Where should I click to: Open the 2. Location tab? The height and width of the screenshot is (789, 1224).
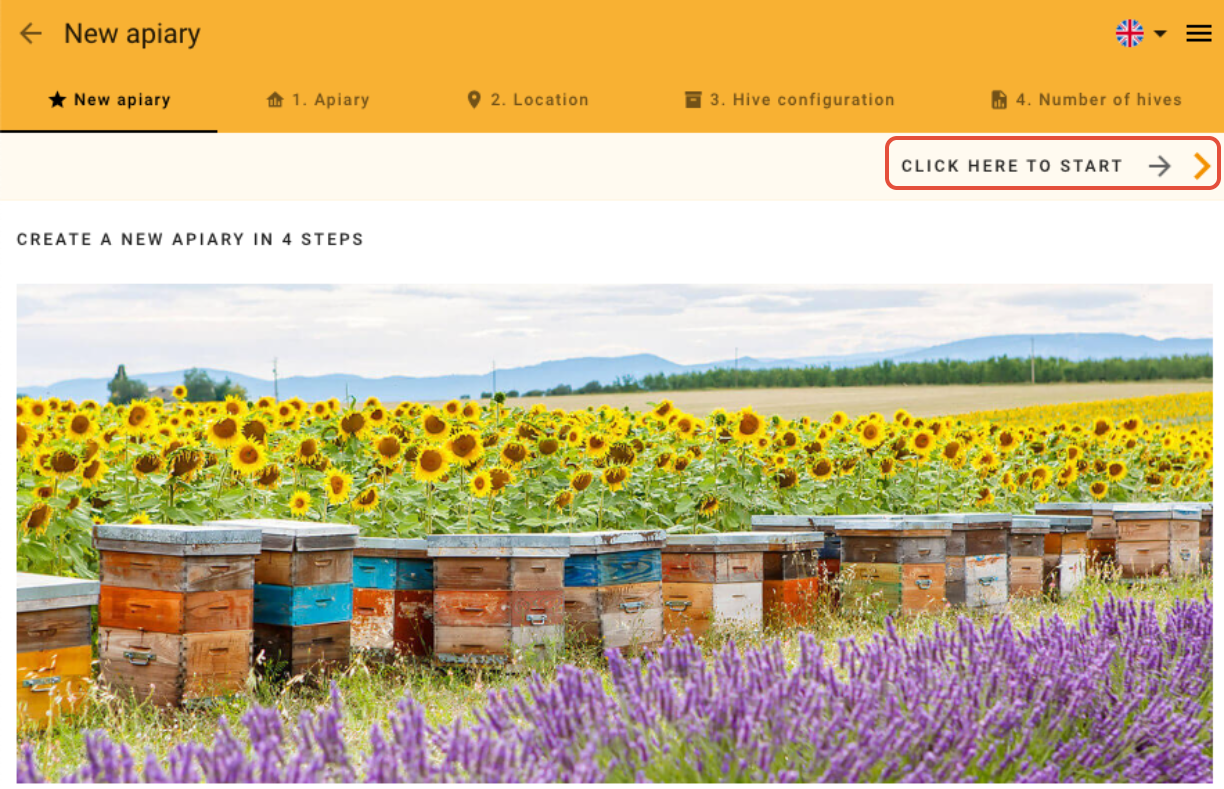pyautogui.click(x=540, y=100)
